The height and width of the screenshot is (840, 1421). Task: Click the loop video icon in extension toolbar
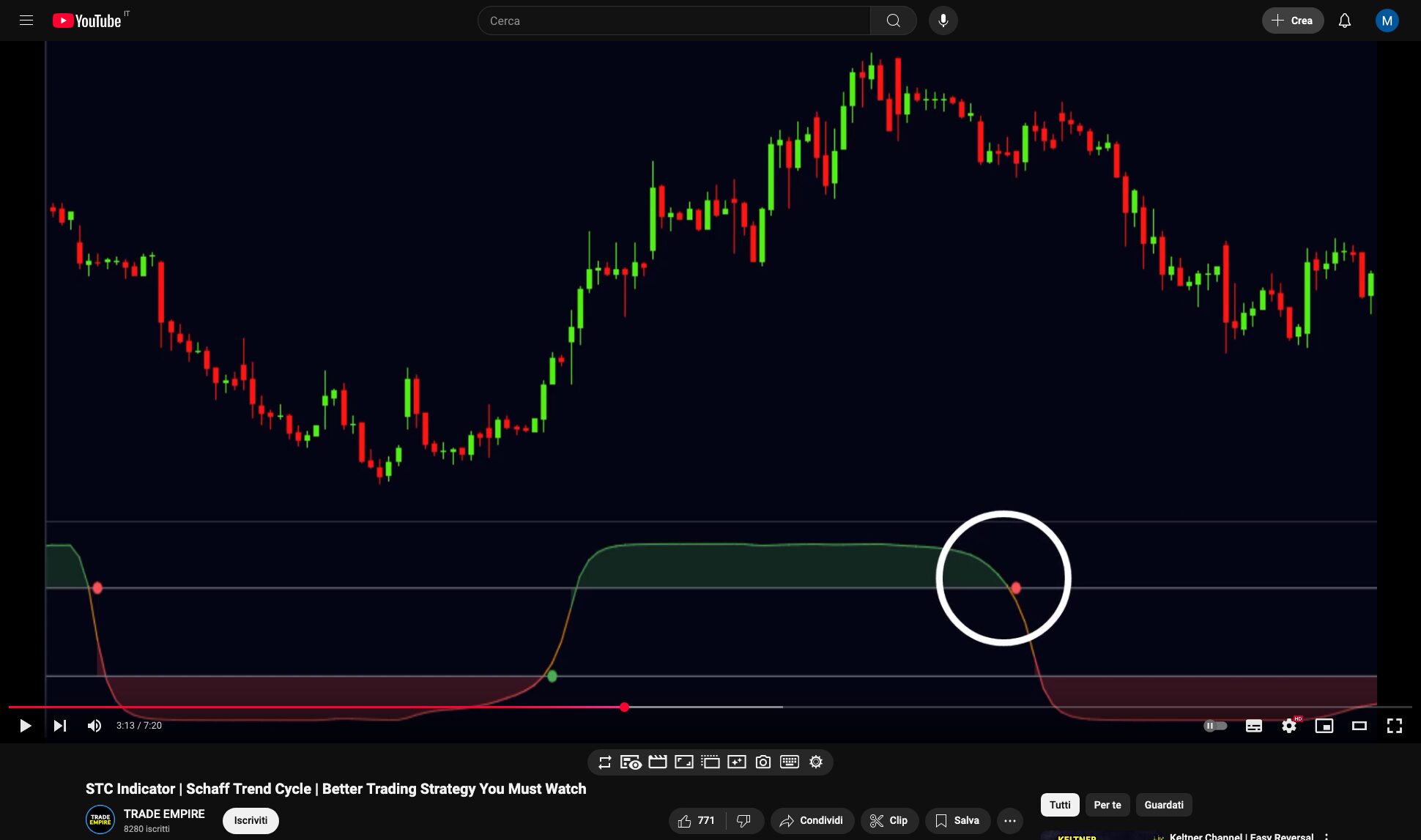[x=604, y=762]
